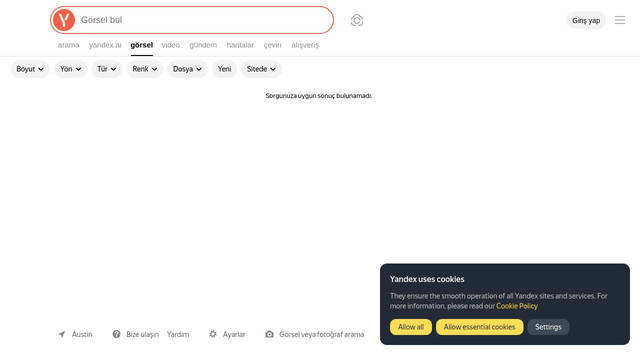Open the Cookie Policy link
This screenshot has height=360, width=640.
[x=517, y=306]
